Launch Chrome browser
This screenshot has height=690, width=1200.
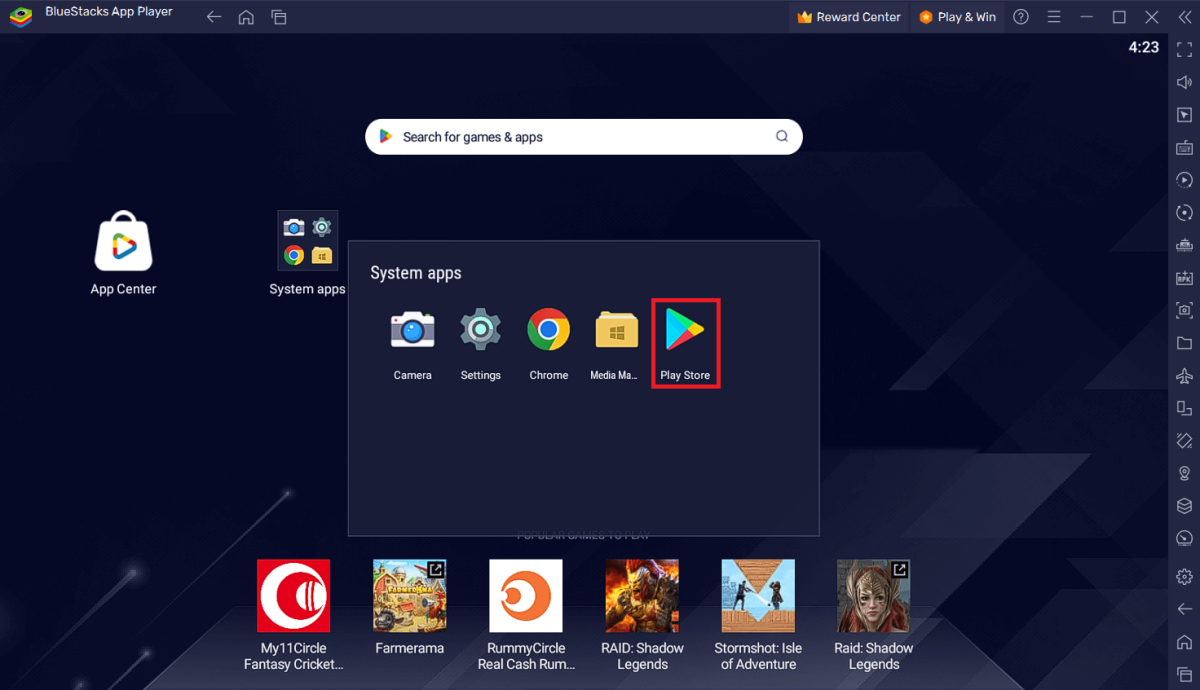click(548, 330)
